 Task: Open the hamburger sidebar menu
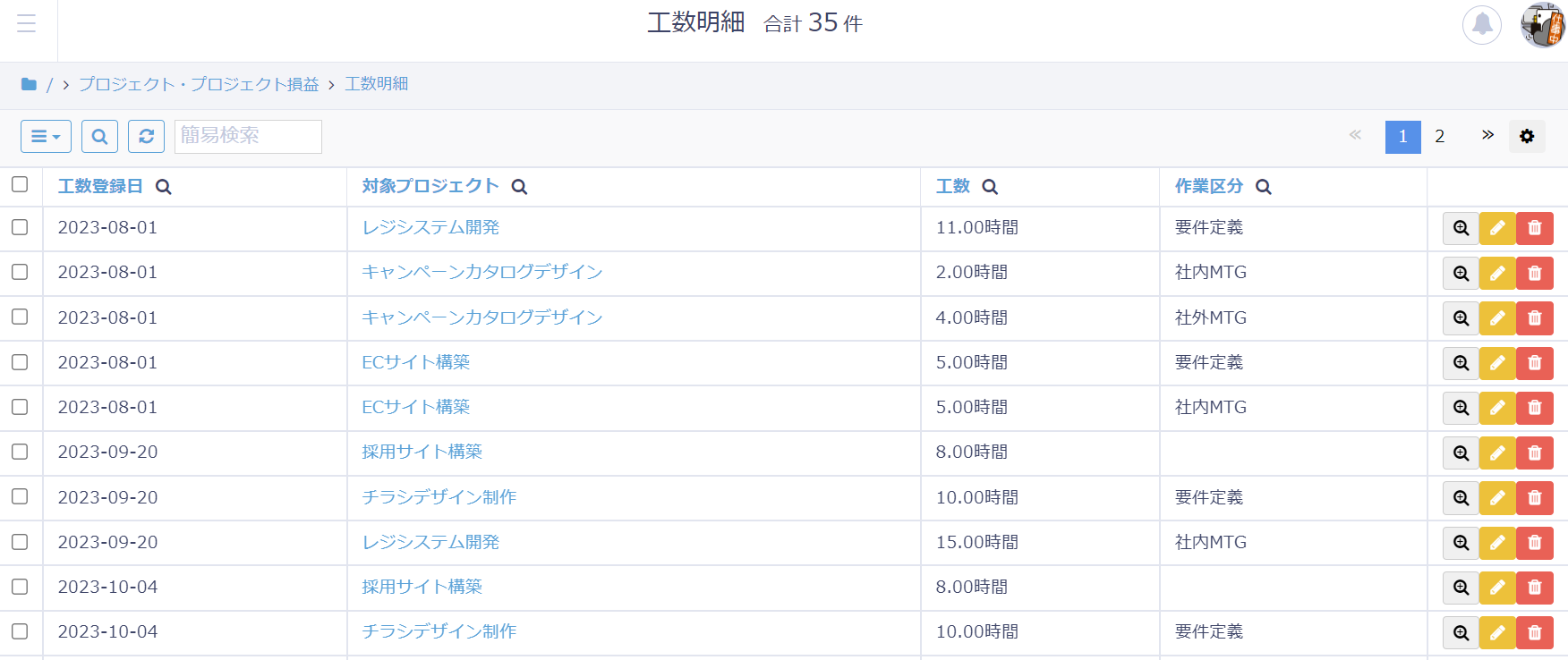pyautogui.click(x=27, y=23)
